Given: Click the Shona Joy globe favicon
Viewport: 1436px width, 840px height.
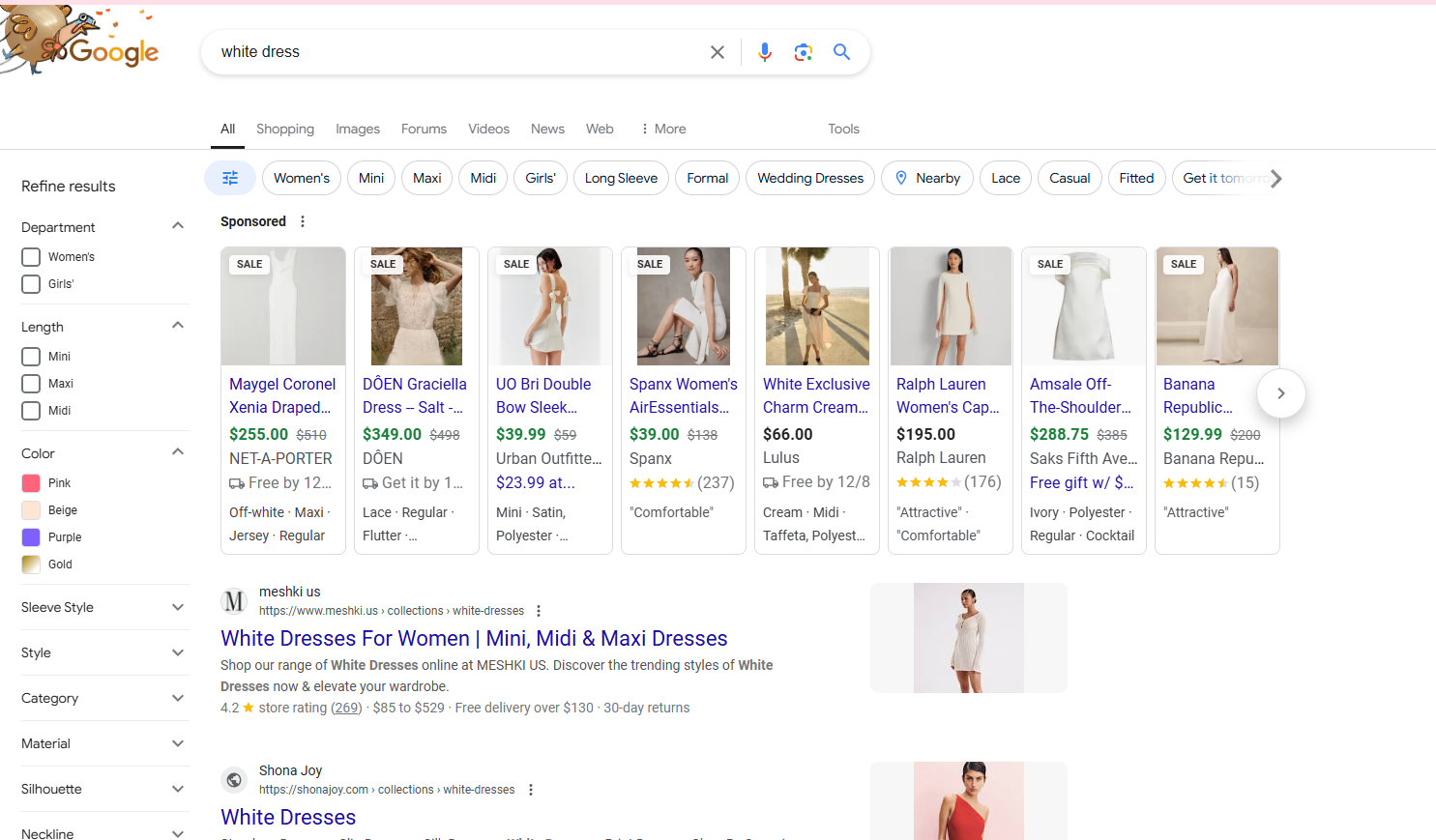Looking at the screenshot, I should coord(234,780).
